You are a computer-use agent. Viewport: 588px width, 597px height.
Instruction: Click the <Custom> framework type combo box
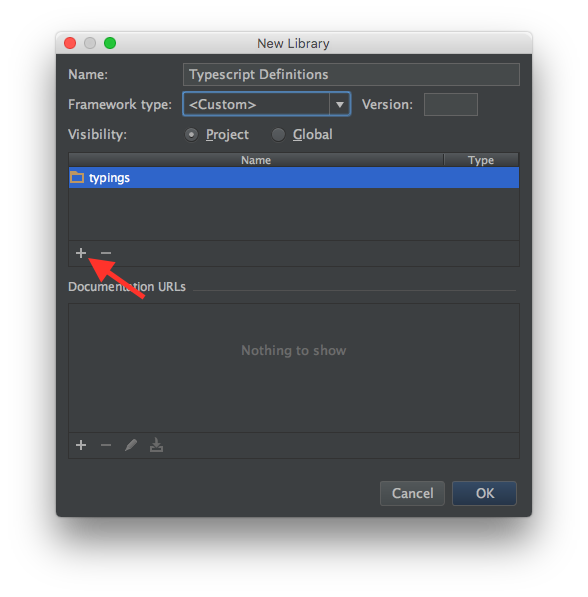[x=267, y=104]
